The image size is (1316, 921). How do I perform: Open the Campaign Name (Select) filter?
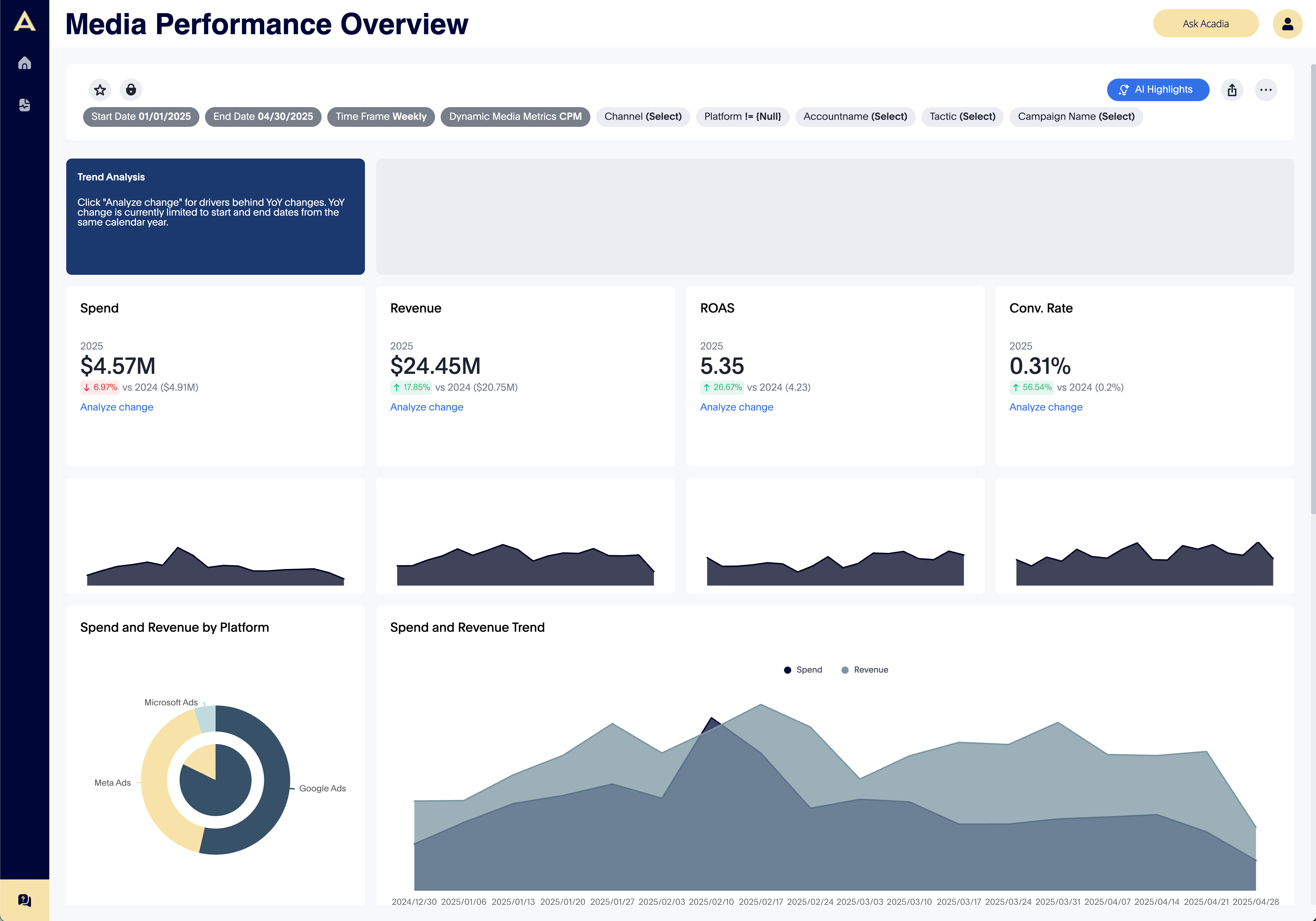pyautogui.click(x=1076, y=116)
